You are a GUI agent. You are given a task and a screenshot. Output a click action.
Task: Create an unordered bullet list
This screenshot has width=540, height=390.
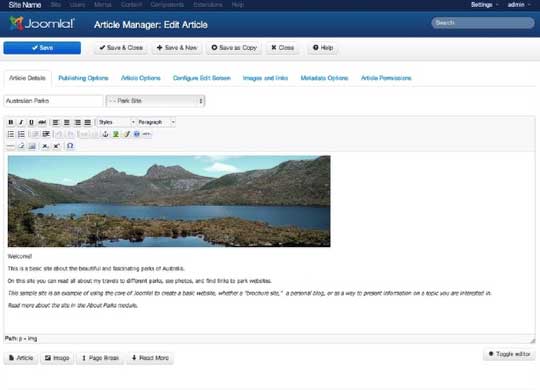pos(11,134)
